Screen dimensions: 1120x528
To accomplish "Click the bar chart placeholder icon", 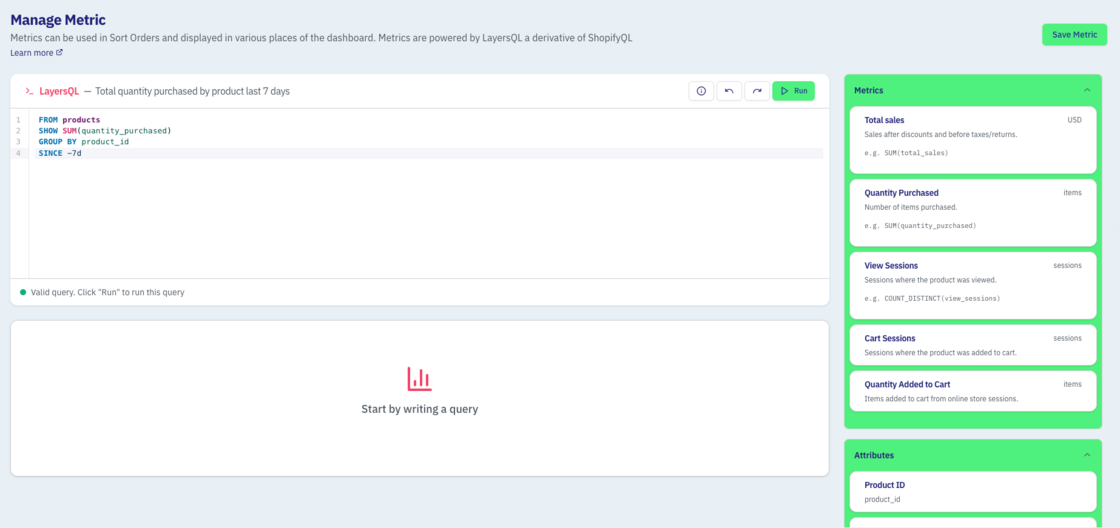I will click(x=419, y=379).
